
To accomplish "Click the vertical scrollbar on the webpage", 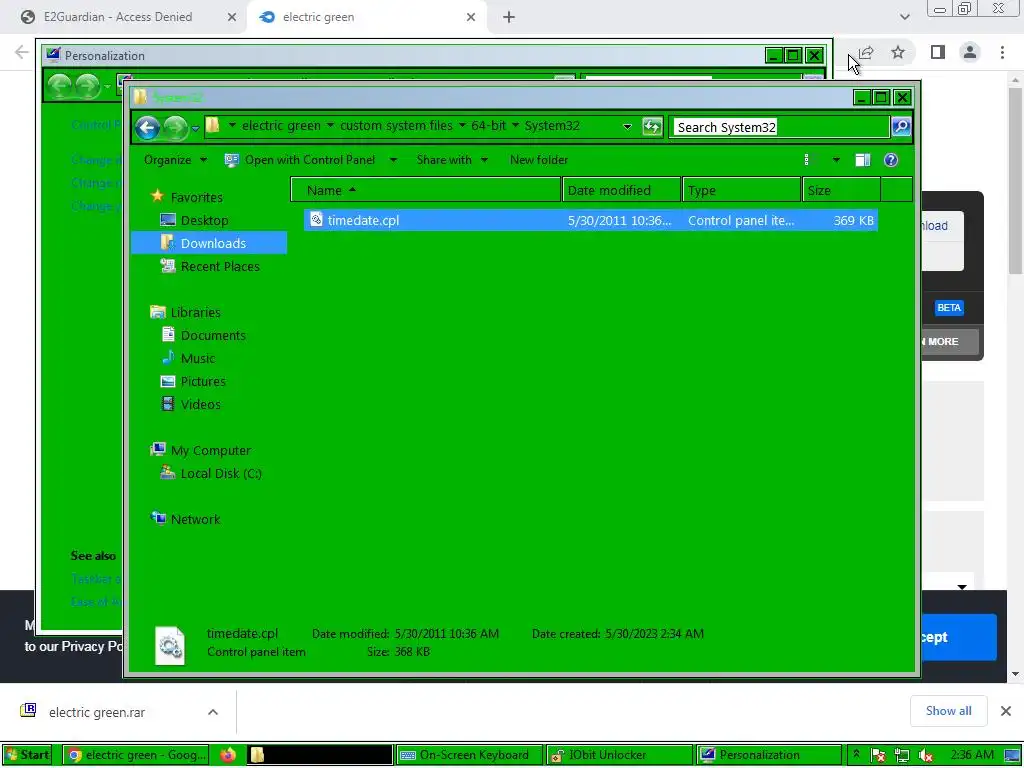I will pos(1015,181).
